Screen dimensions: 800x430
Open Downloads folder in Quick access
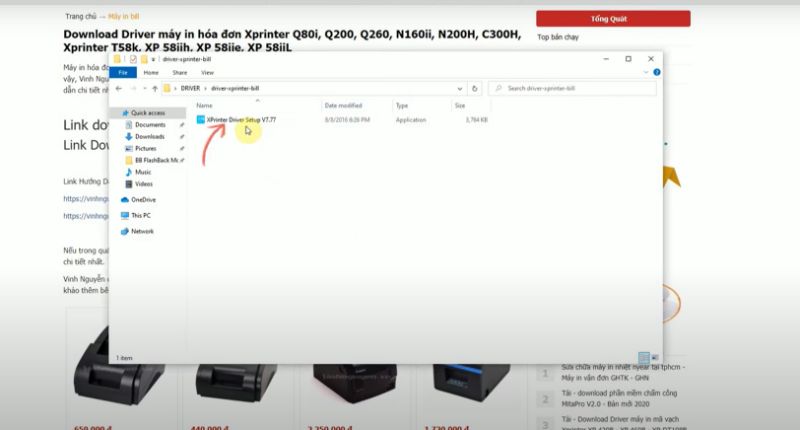[149, 136]
